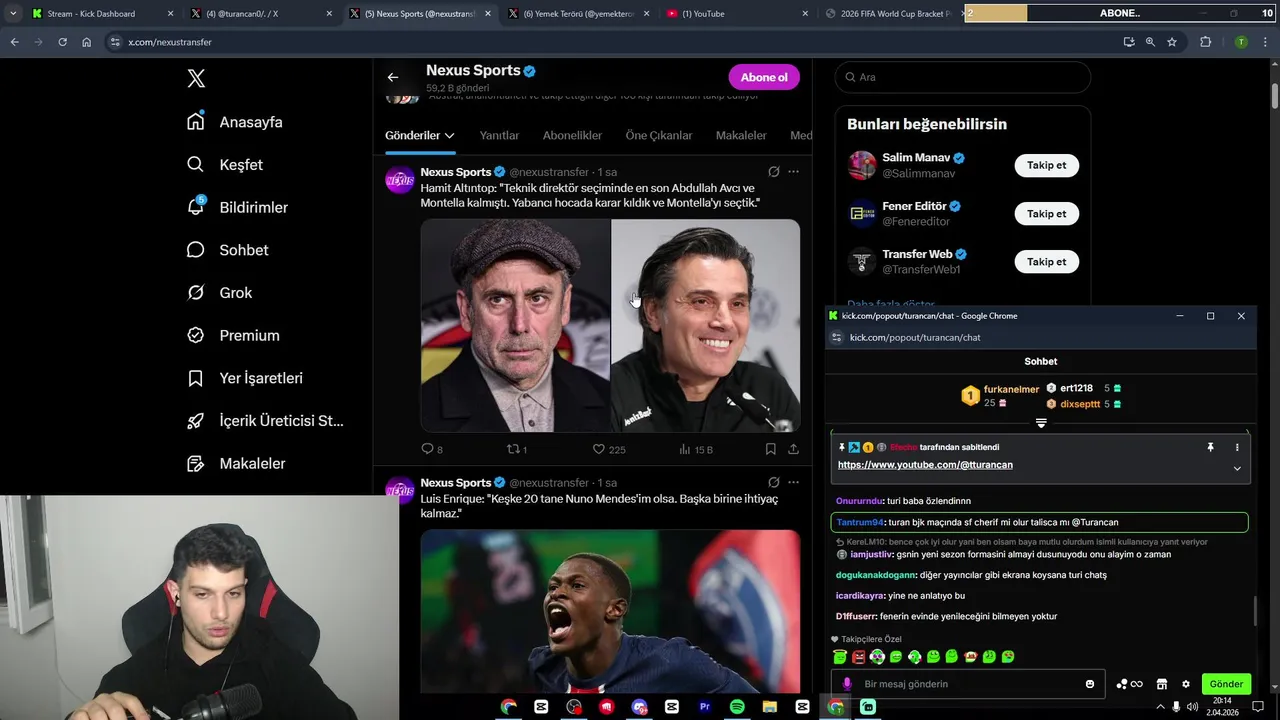Open the Montella photo thumbnail

706,326
